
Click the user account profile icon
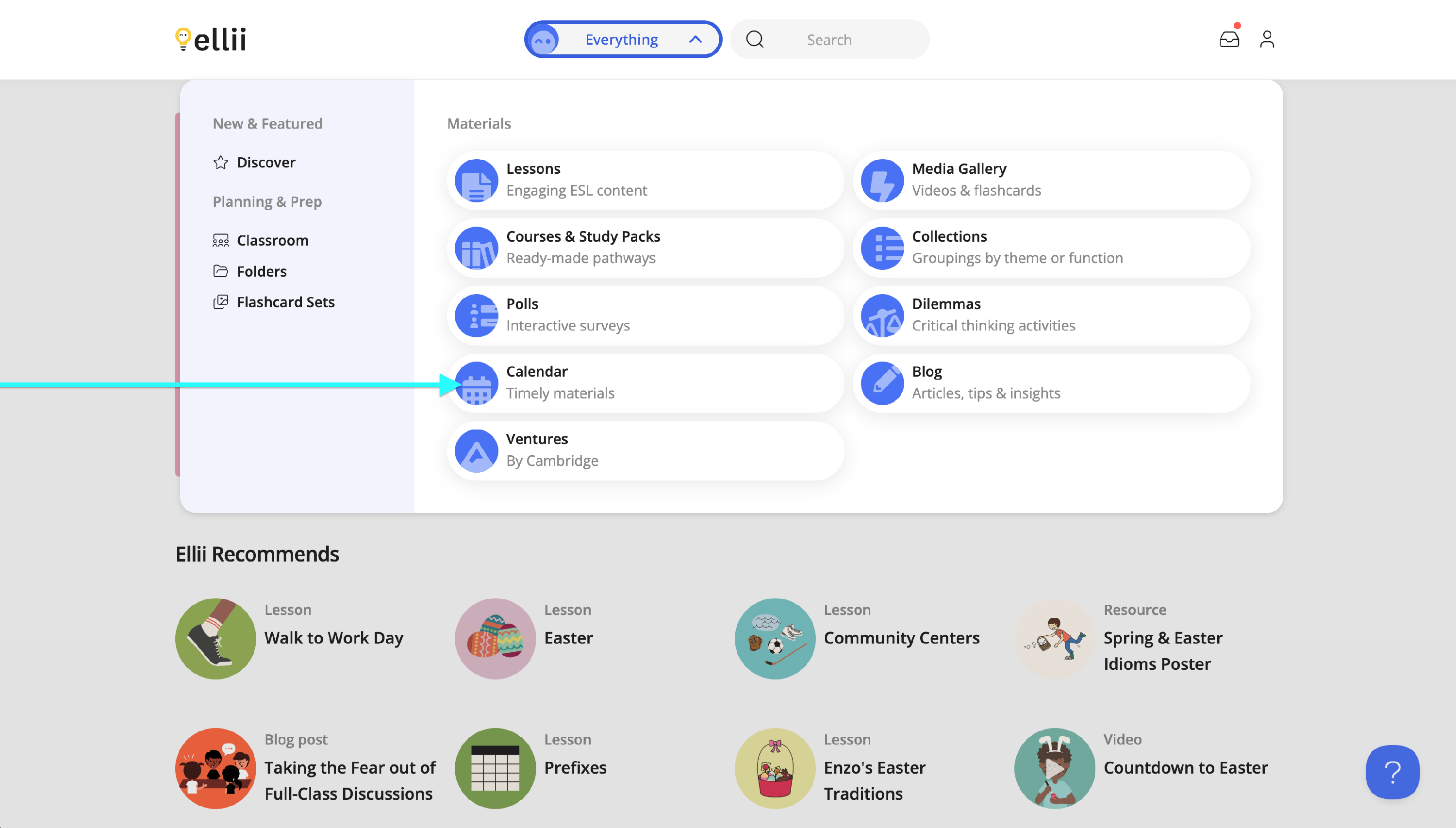1267,39
